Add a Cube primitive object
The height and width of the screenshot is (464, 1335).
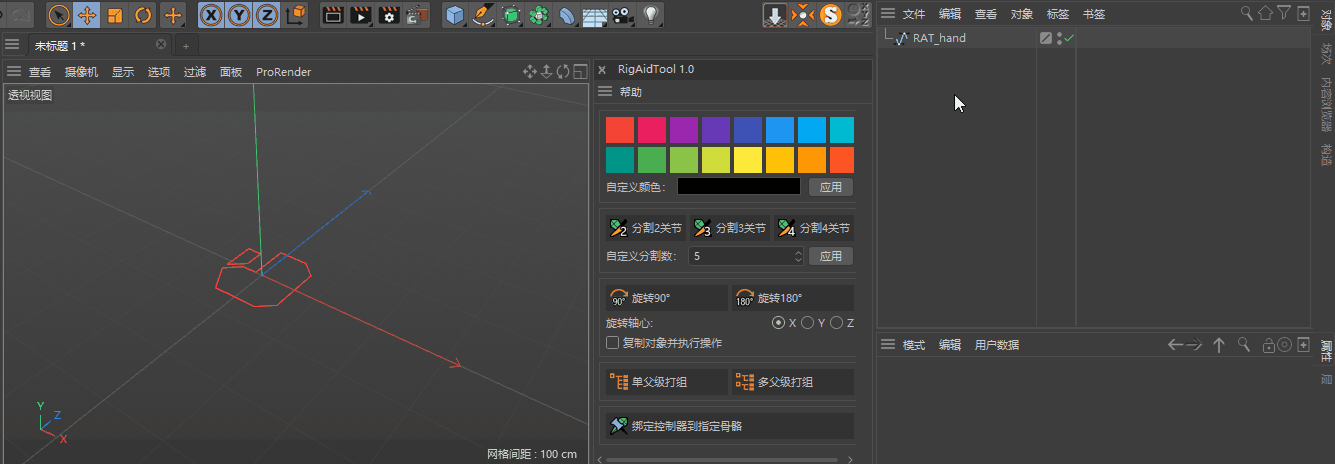(456, 15)
